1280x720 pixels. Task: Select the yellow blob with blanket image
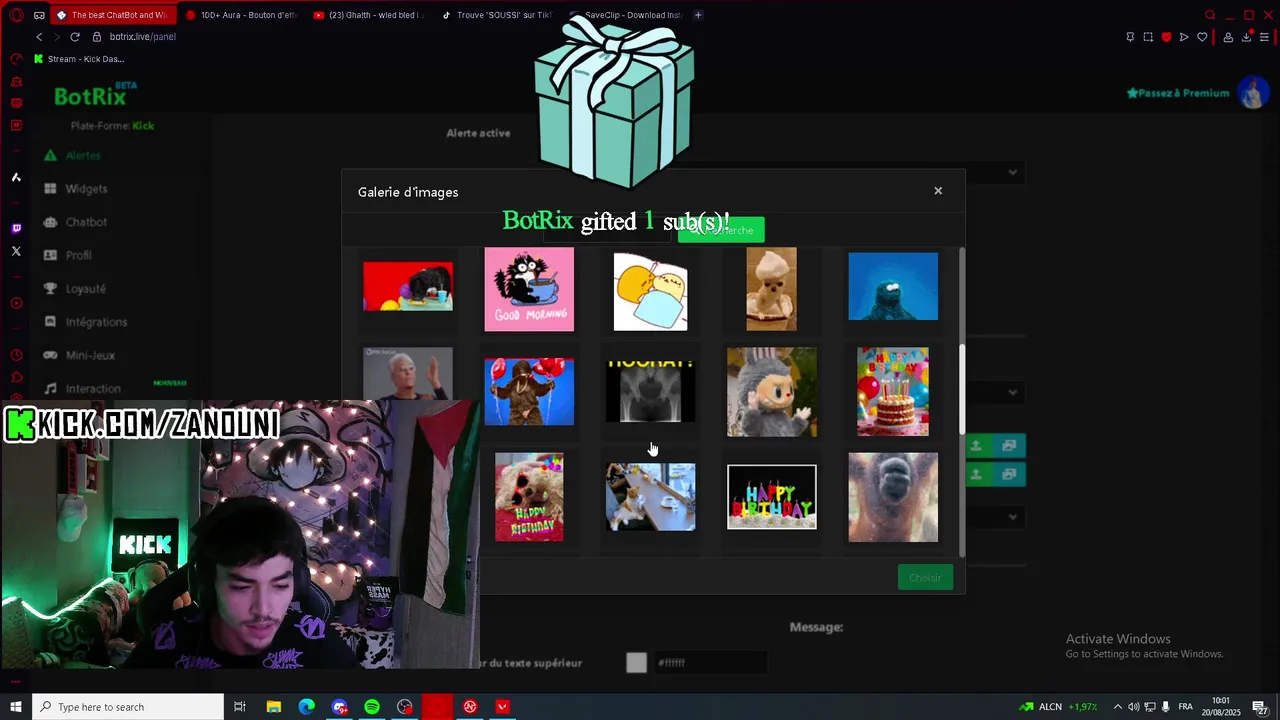pyautogui.click(x=650, y=292)
